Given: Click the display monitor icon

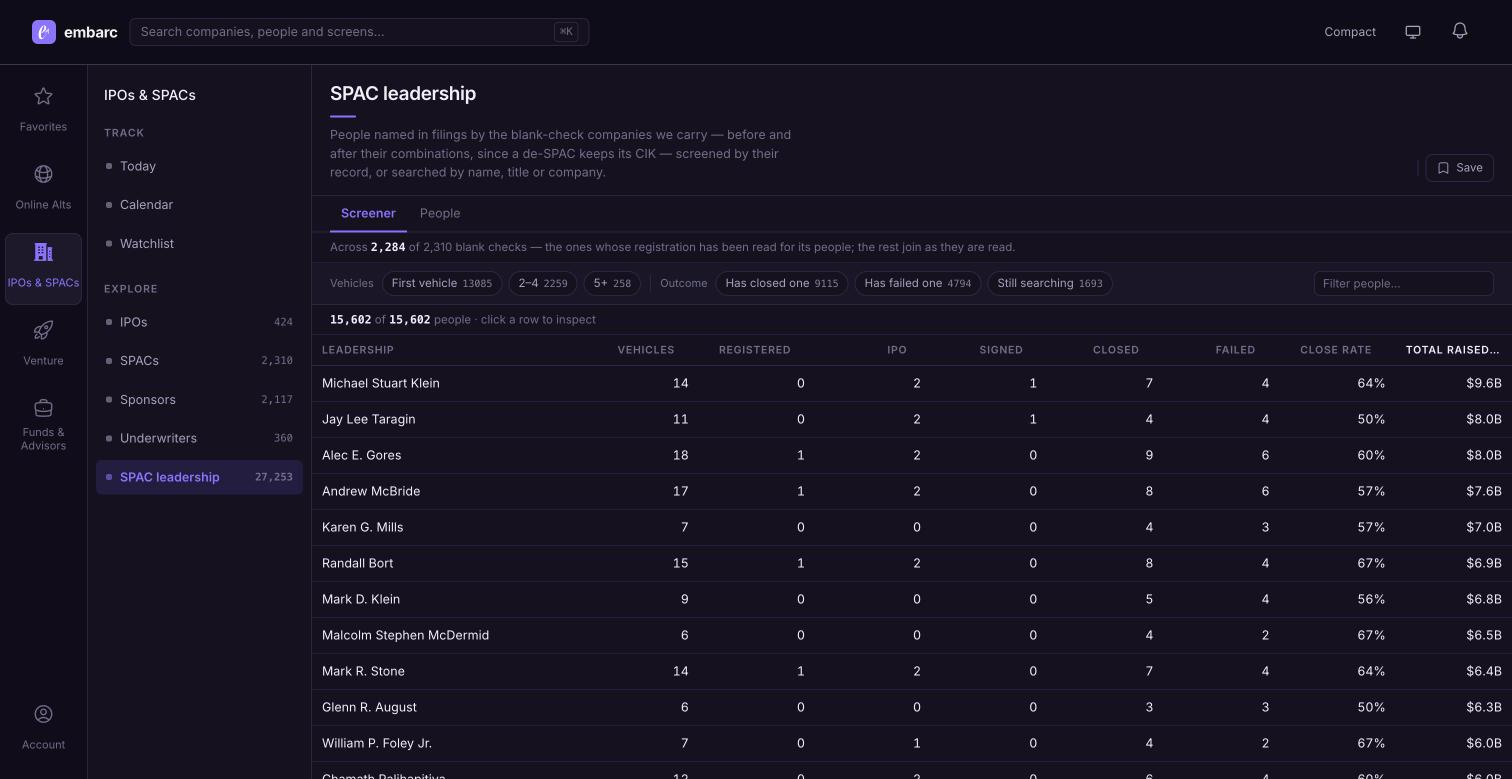Looking at the screenshot, I should click(x=1413, y=32).
